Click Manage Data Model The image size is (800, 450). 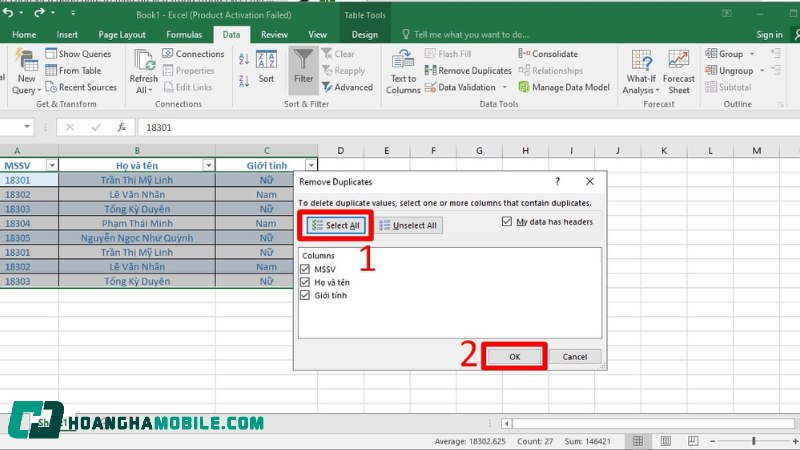click(564, 87)
